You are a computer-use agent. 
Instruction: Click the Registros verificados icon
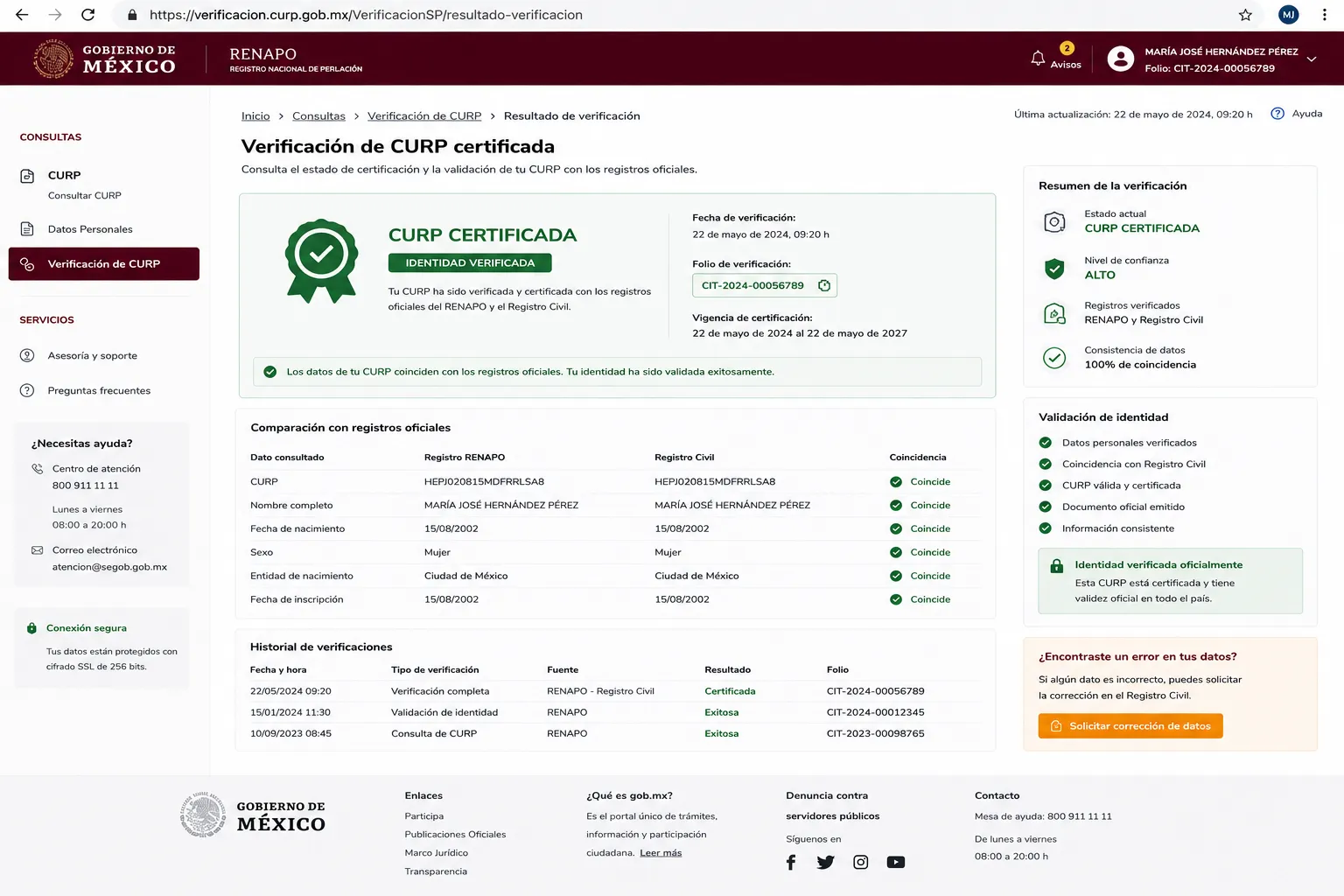[x=1054, y=313]
